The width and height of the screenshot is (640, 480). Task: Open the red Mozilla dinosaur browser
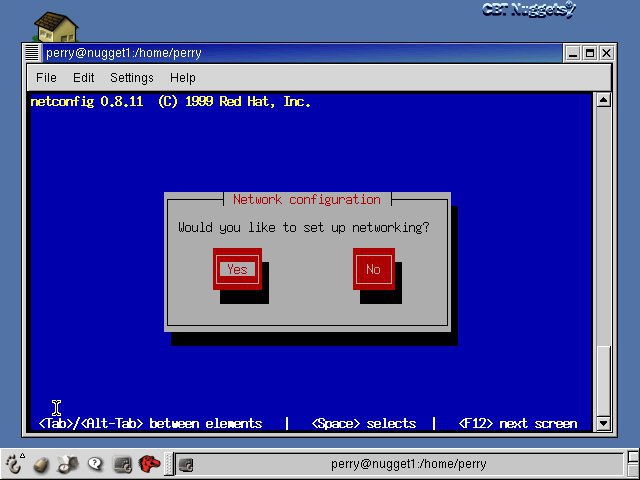click(x=149, y=464)
